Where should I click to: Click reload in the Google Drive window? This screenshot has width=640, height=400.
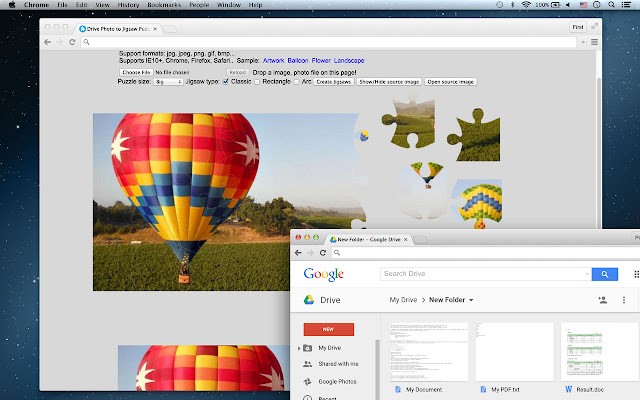[325, 253]
